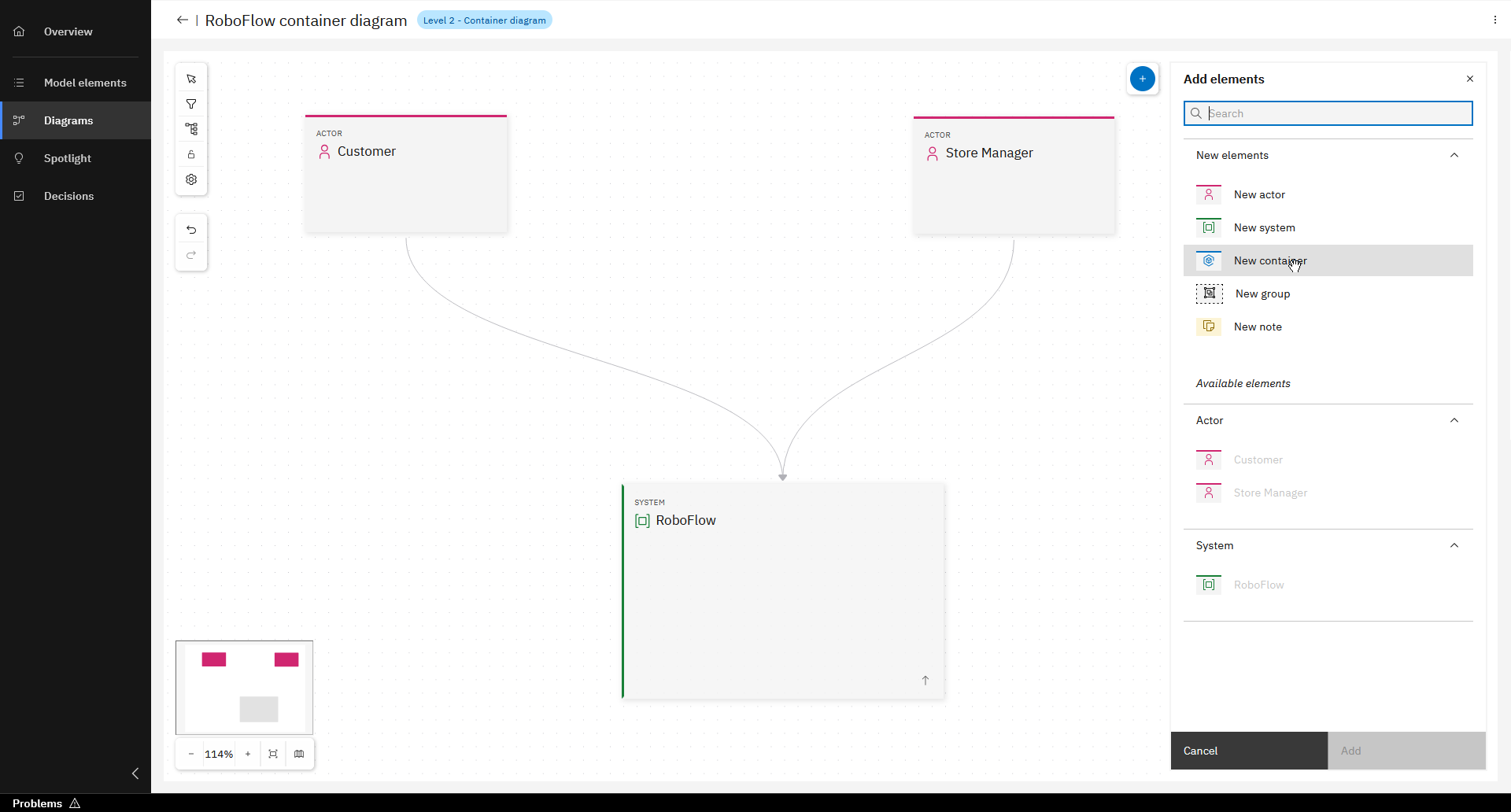This screenshot has height=812, width=1511.
Task: Toggle the minimap icon next to zoom controls
Action: 299,754
